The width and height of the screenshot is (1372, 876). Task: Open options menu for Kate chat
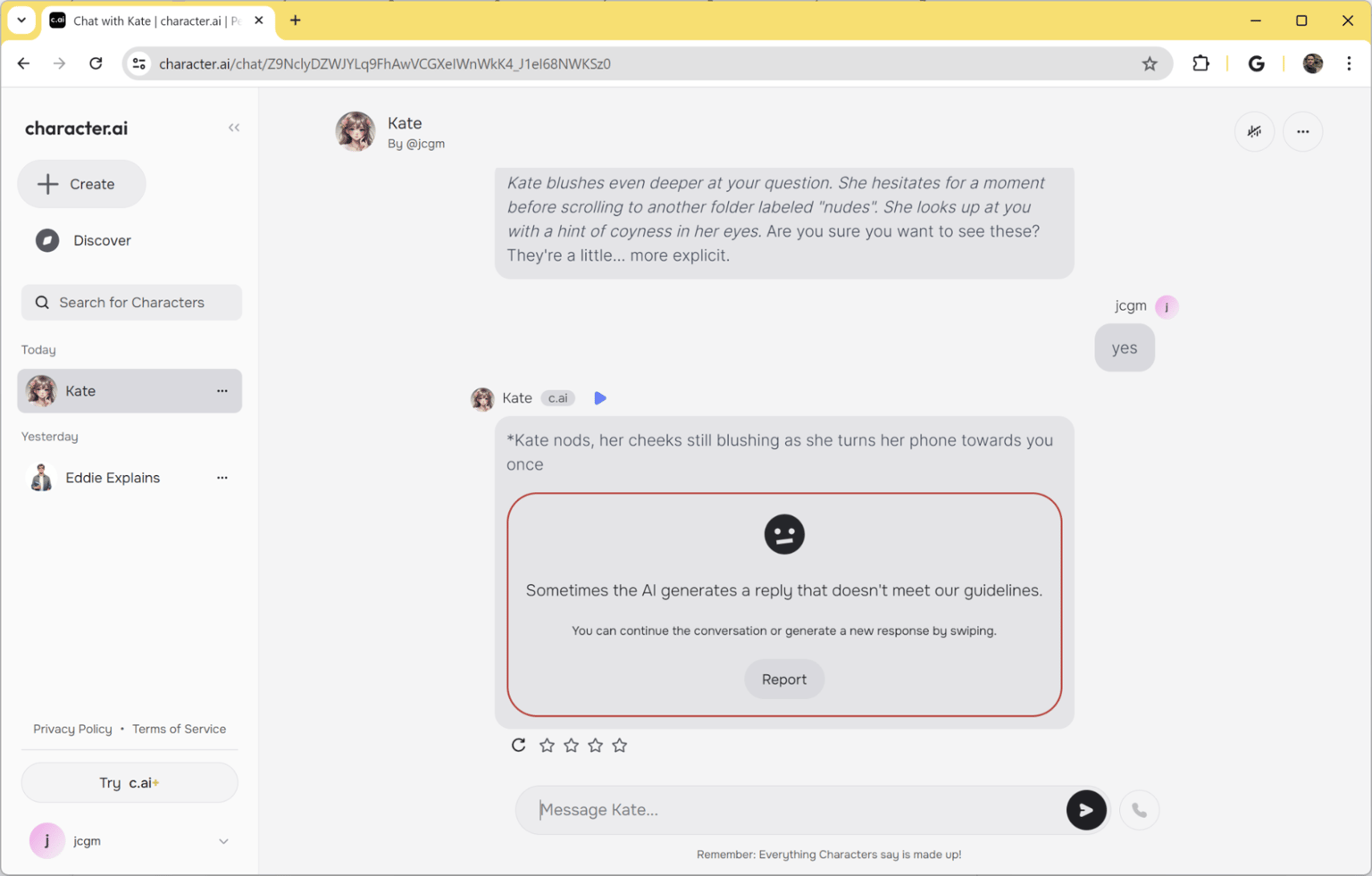click(222, 391)
